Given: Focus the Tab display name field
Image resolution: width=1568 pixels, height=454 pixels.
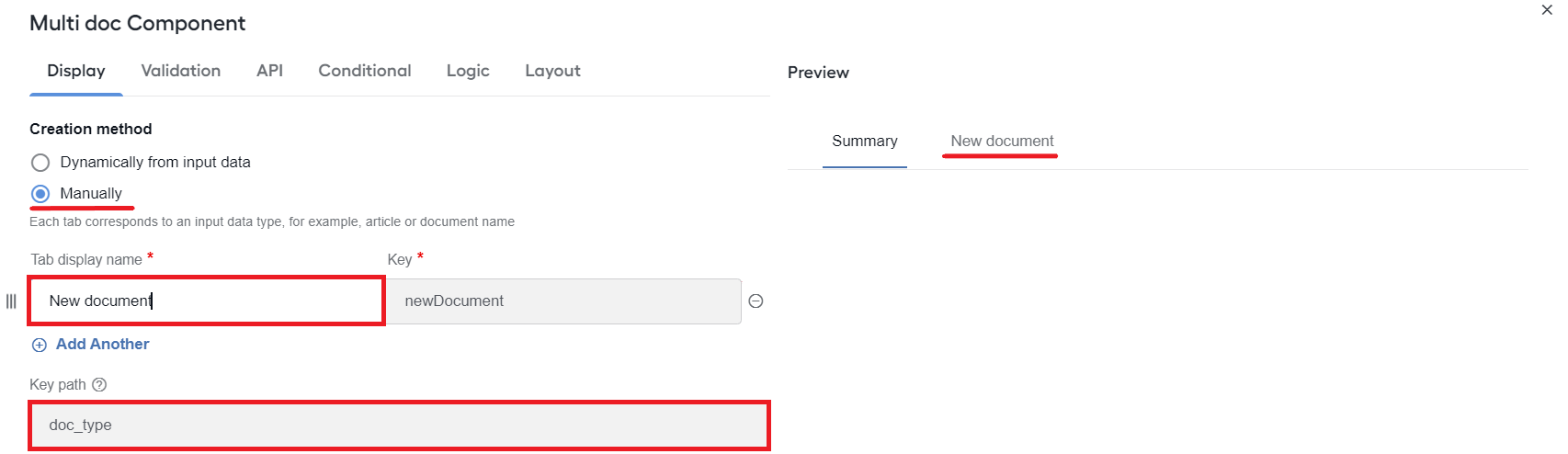Looking at the screenshot, I should (x=207, y=301).
